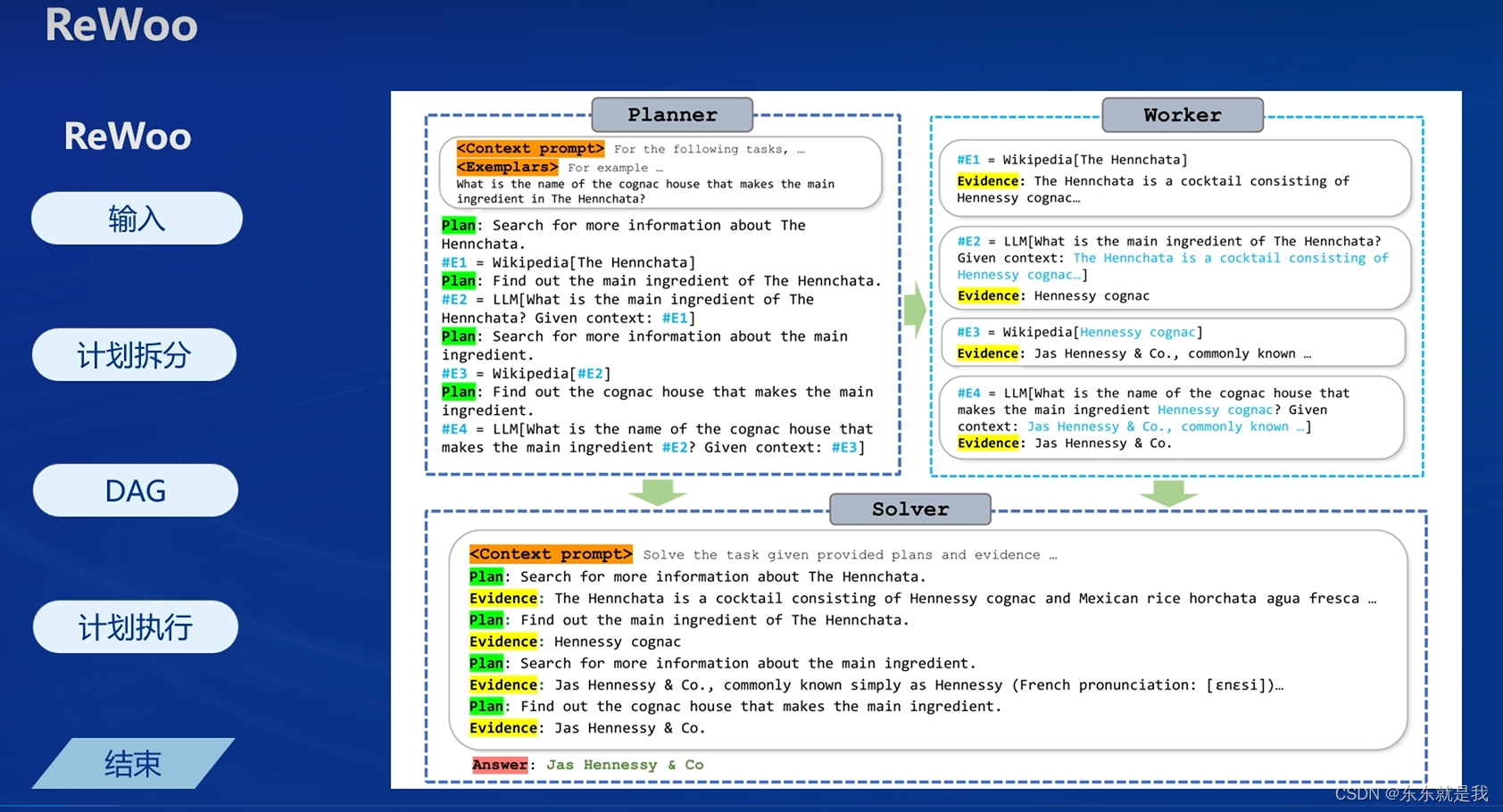Click 'For the following tasks, …' text in Planner

pos(709,149)
